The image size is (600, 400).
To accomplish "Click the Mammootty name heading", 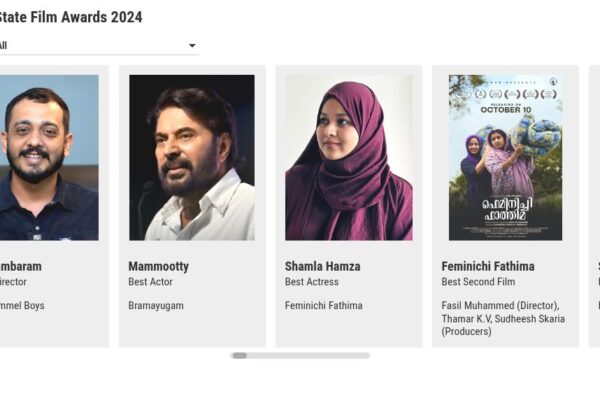I will click(159, 267).
